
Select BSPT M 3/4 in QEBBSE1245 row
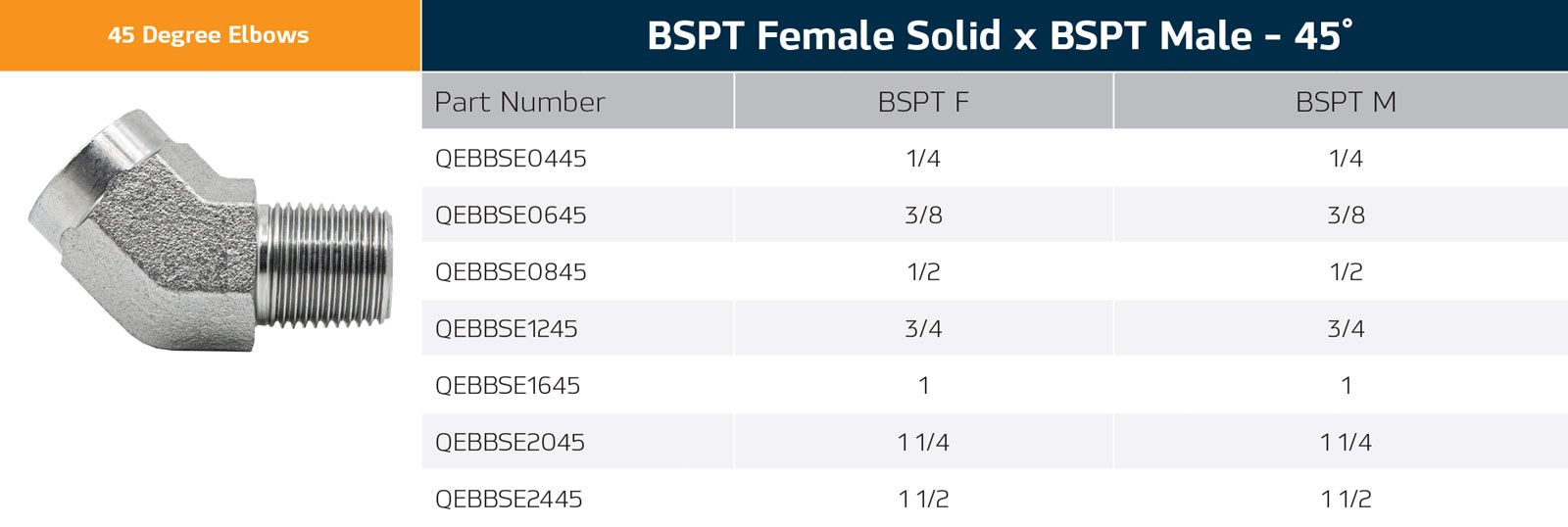pyautogui.click(x=1346, y=329)
